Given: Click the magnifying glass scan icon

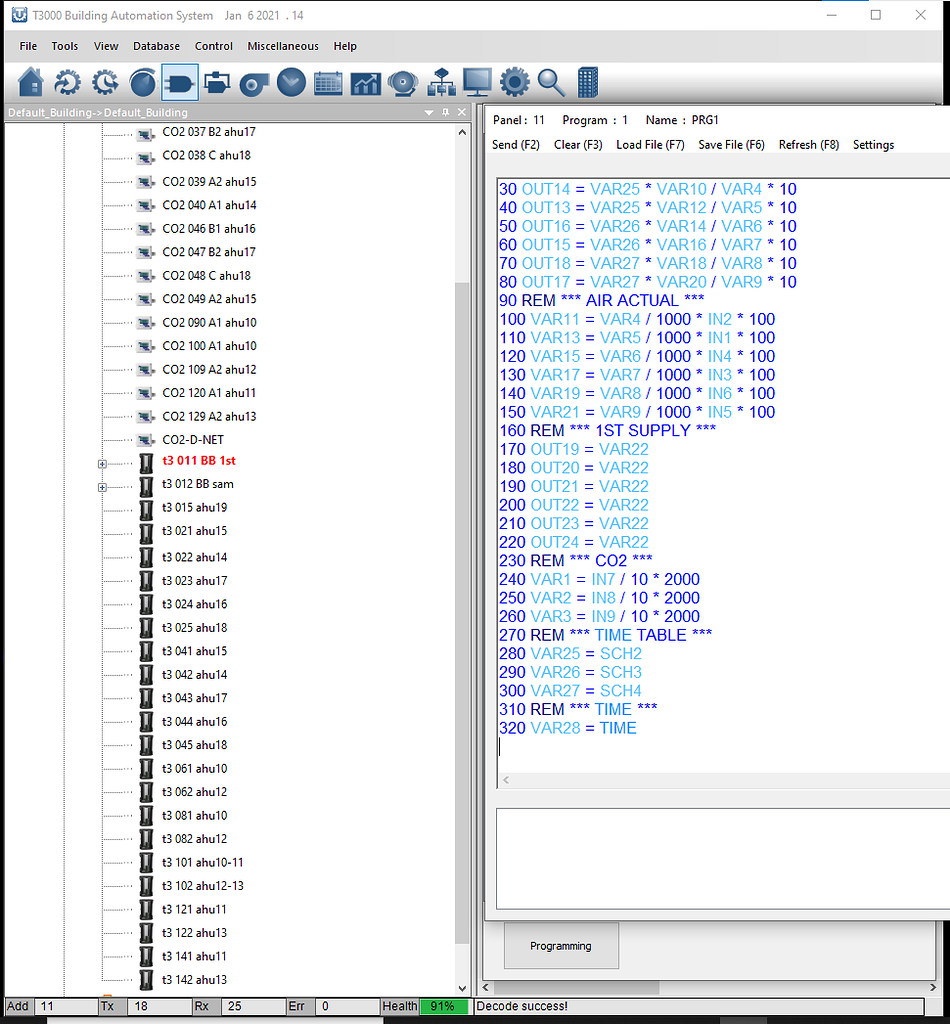Looking at the screenshot, I should (x=551, y=83).
